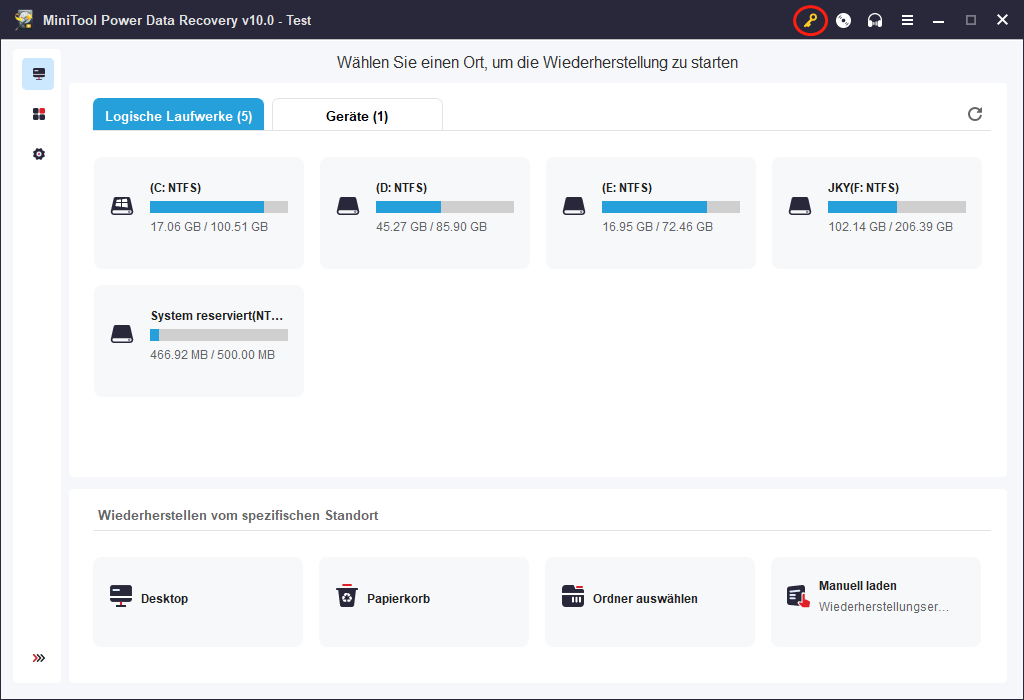The image size is (1024, 700).
Task: Choose Papierkorb recovery location
Action: 424,601
